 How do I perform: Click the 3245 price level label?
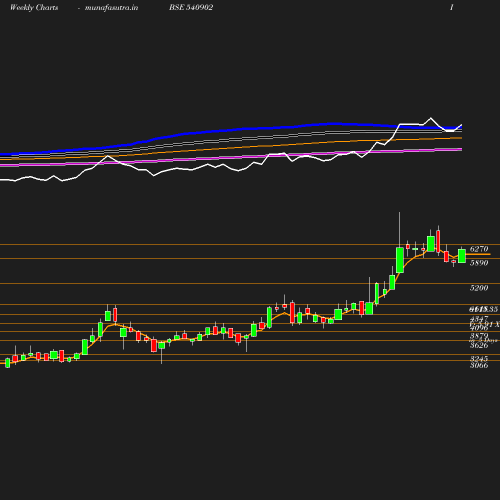coord(479,359)
